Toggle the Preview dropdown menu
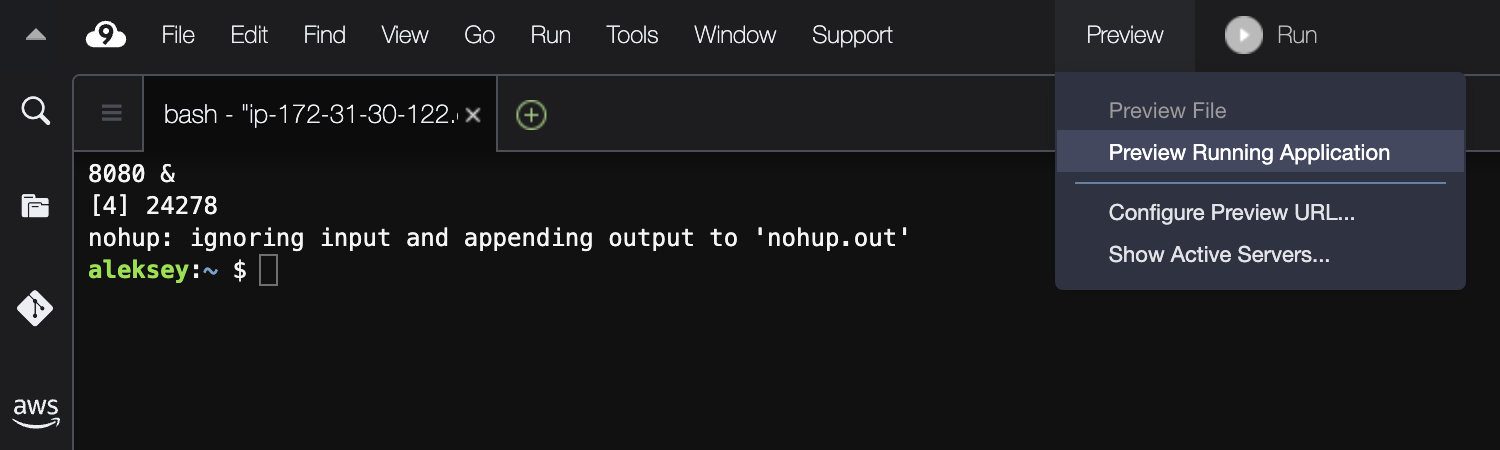Image resolution: width=1500 pixels, height=450 pixels. tap(1125, 35)
